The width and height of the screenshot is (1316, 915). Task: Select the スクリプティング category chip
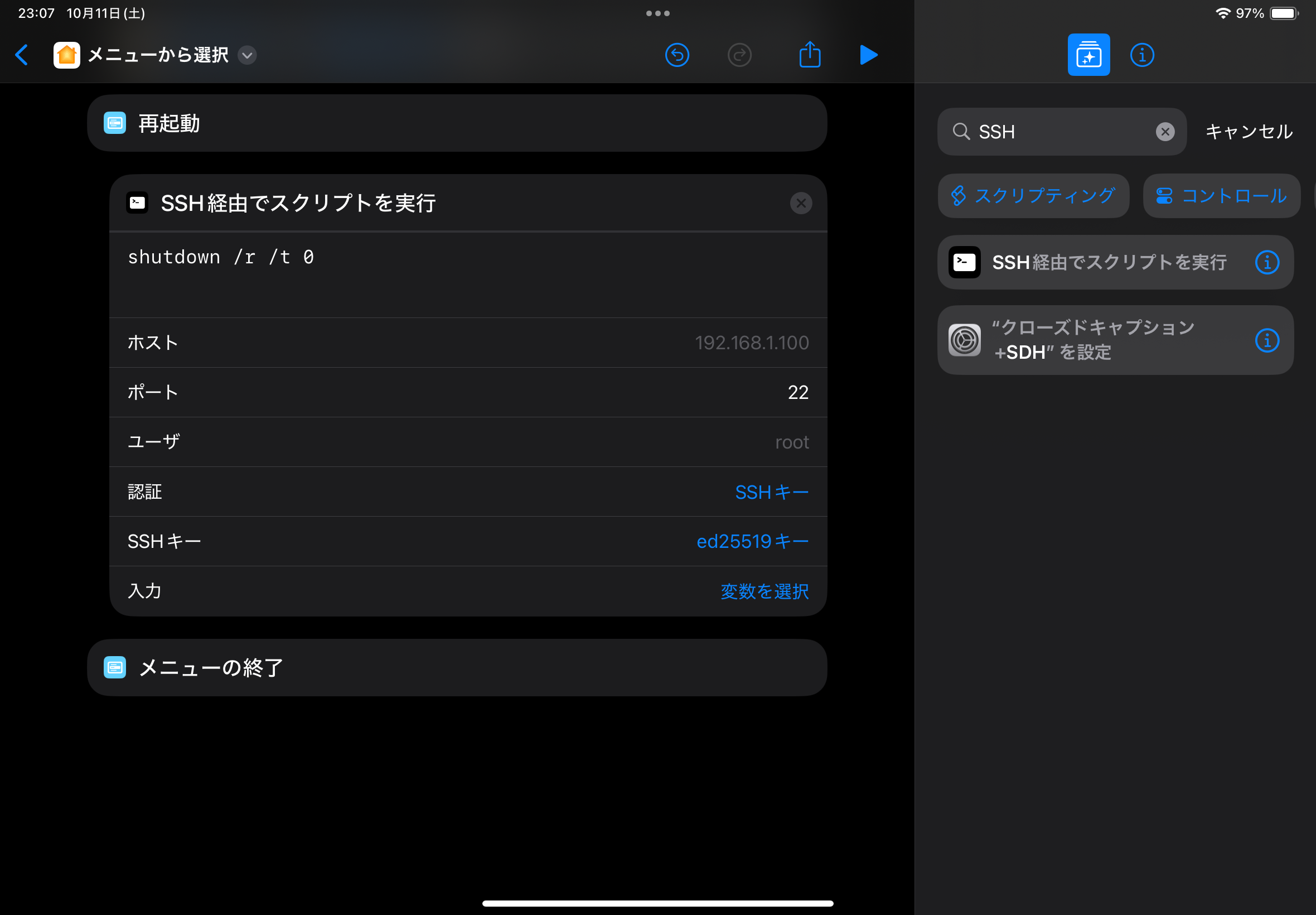coord(1033,195)
